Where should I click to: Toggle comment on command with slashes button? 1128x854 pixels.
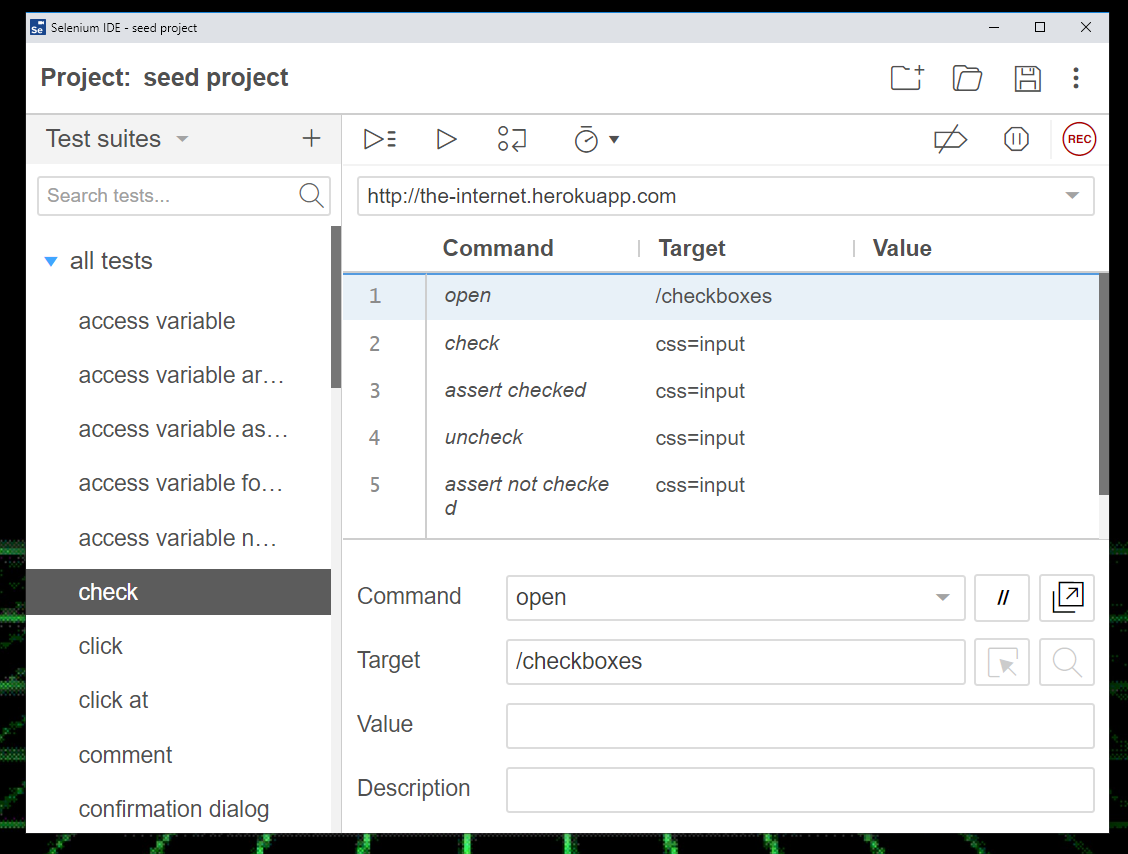(x=1002, y=597)
